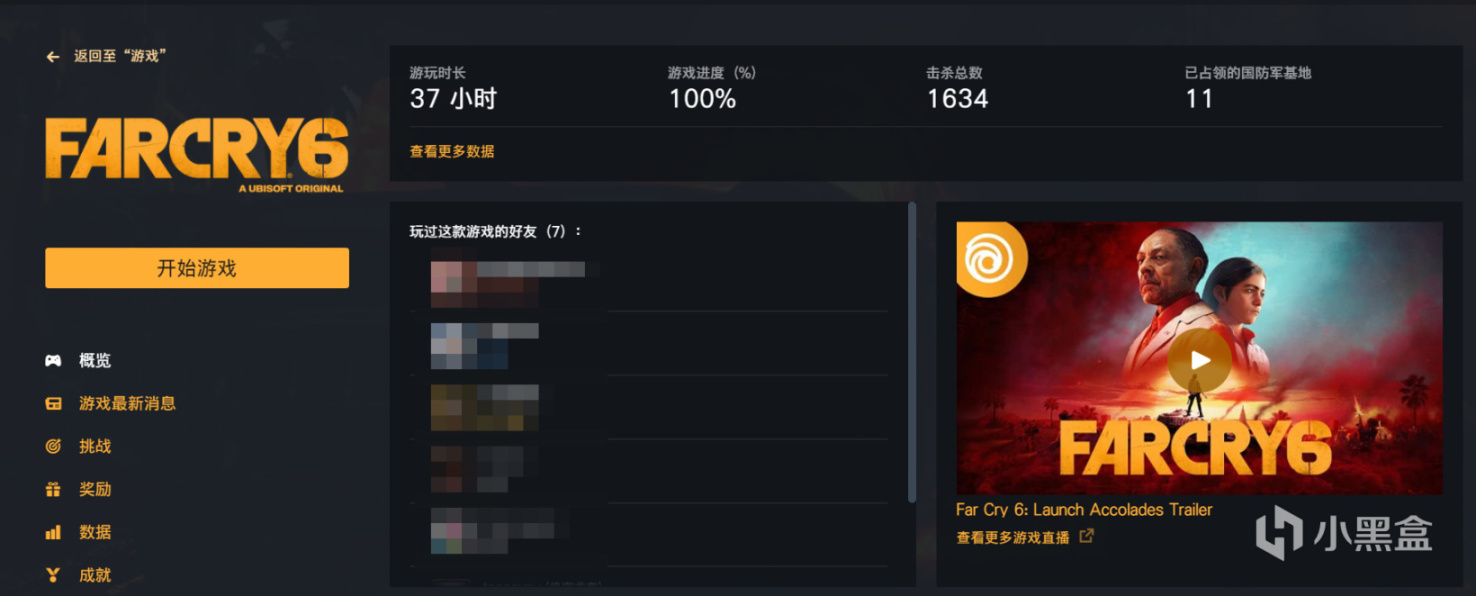This screenshot has height=596, width=1476.
Task: Start the game with 开始游戏 button
Action: [197, 268]
